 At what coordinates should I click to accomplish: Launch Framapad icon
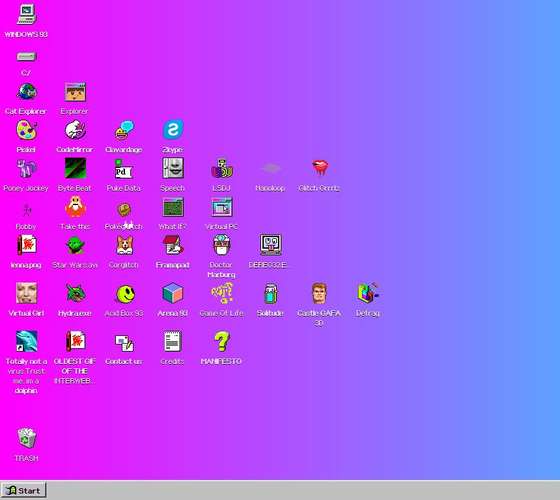pyautogui.click(x=173, y=245)
